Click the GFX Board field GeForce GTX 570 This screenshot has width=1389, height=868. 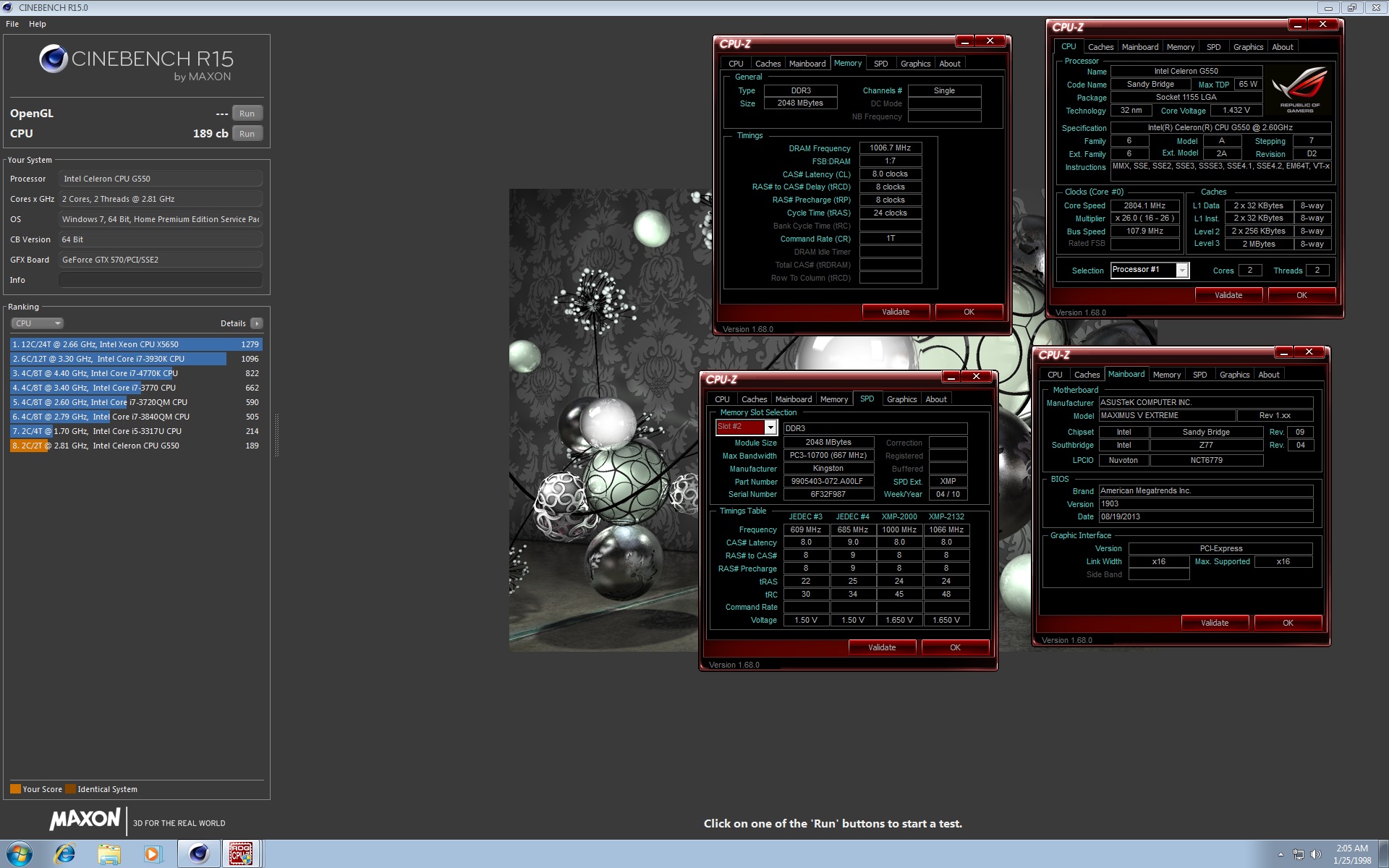161,260
